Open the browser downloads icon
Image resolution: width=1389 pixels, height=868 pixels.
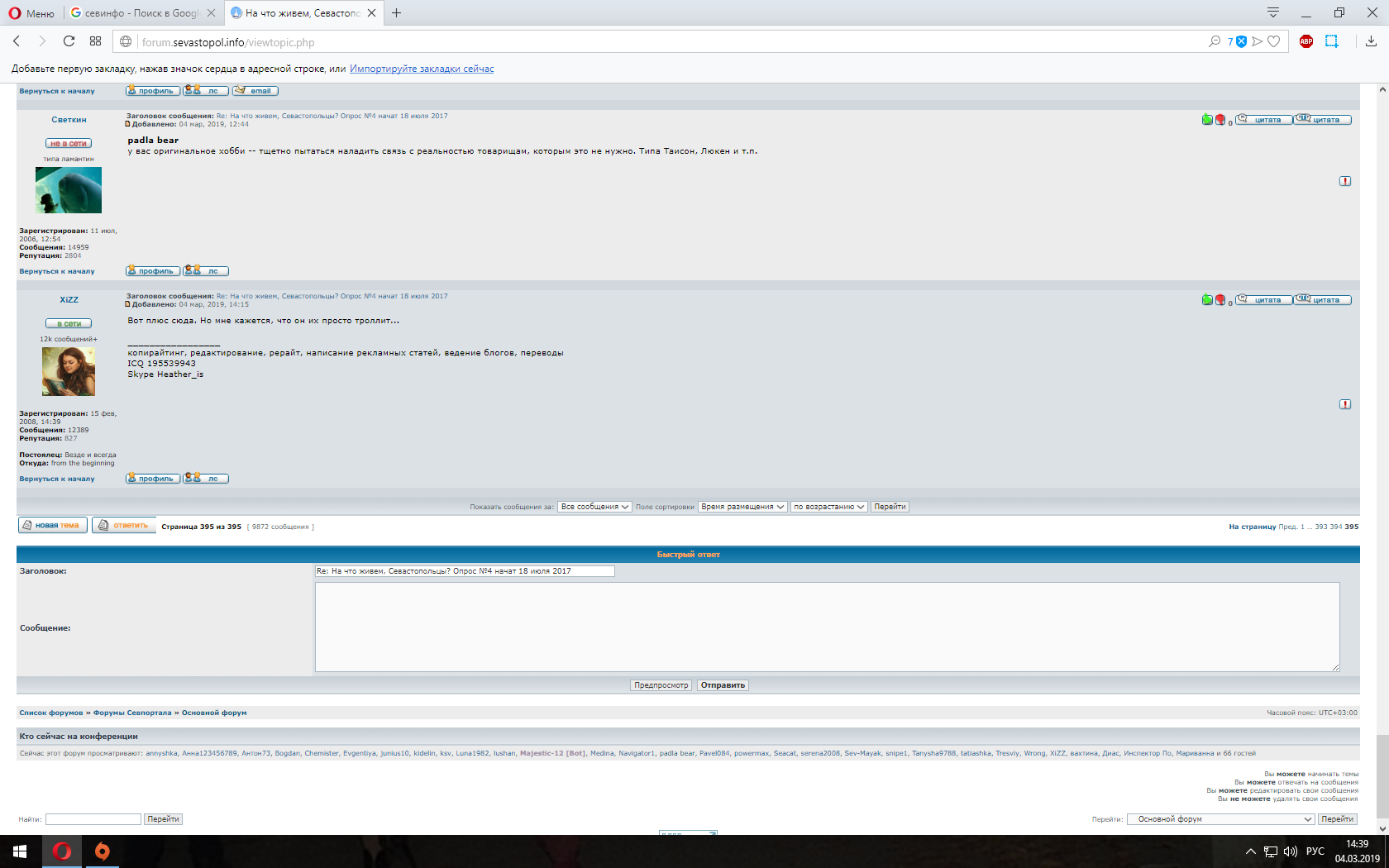point(1371,41)
